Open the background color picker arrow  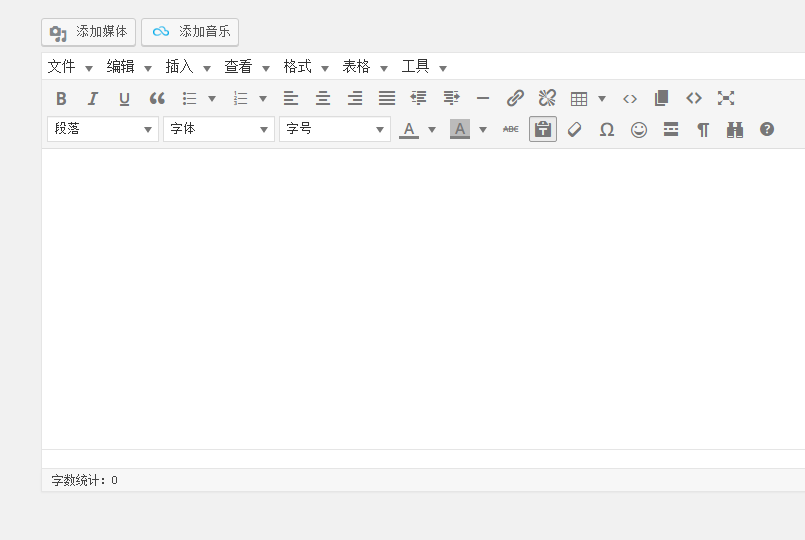(x=483, y=129)
